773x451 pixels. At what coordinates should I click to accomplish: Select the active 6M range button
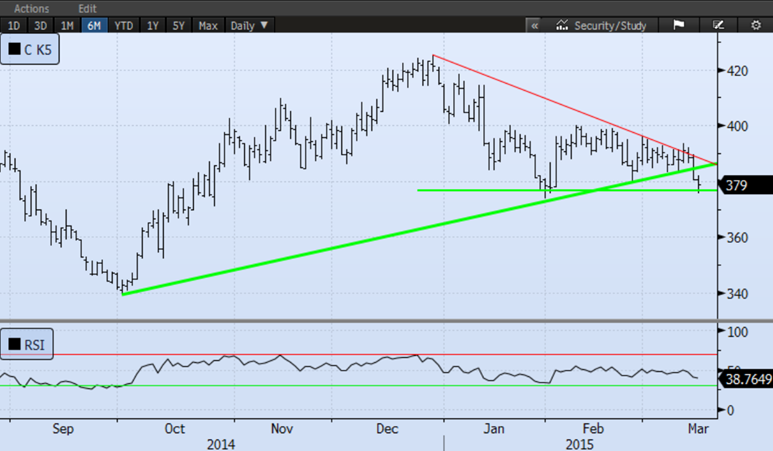94,25
